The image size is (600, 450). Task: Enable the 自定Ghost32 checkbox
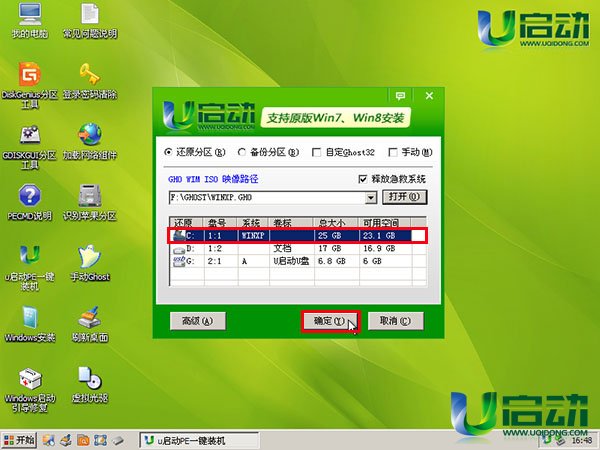(316, 152)
